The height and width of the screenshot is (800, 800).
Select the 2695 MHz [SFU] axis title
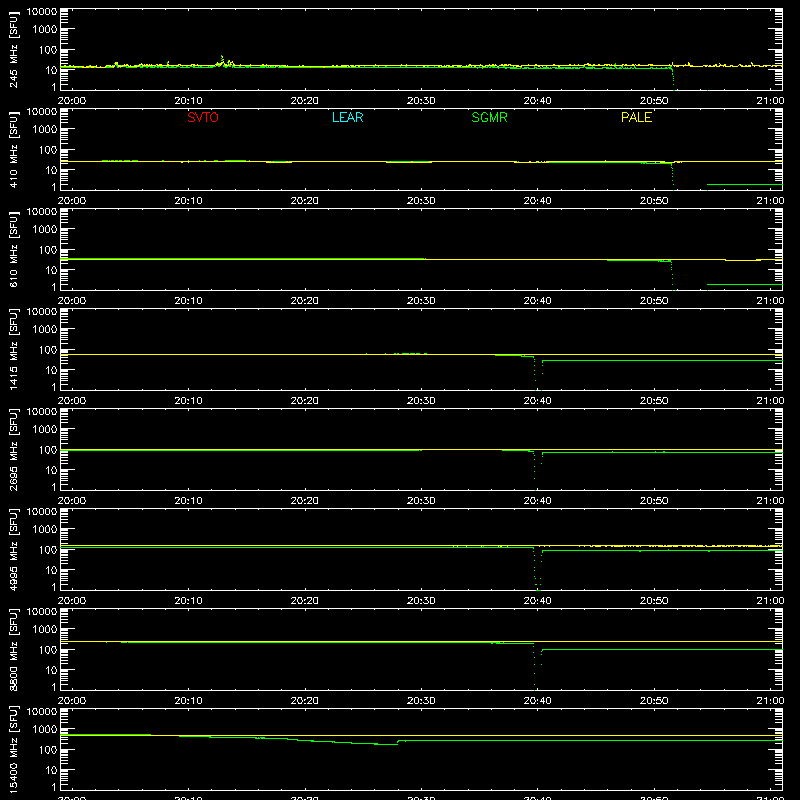14,449
